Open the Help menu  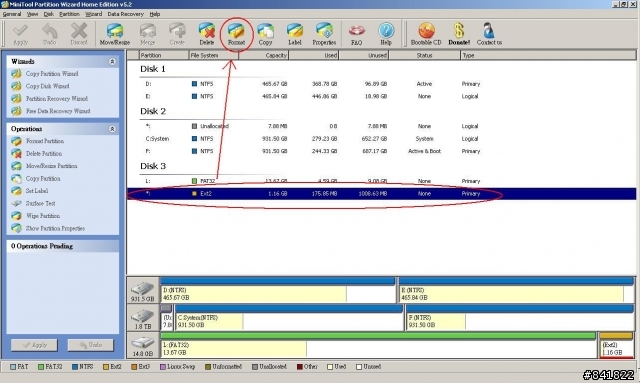tap(155, 14)
